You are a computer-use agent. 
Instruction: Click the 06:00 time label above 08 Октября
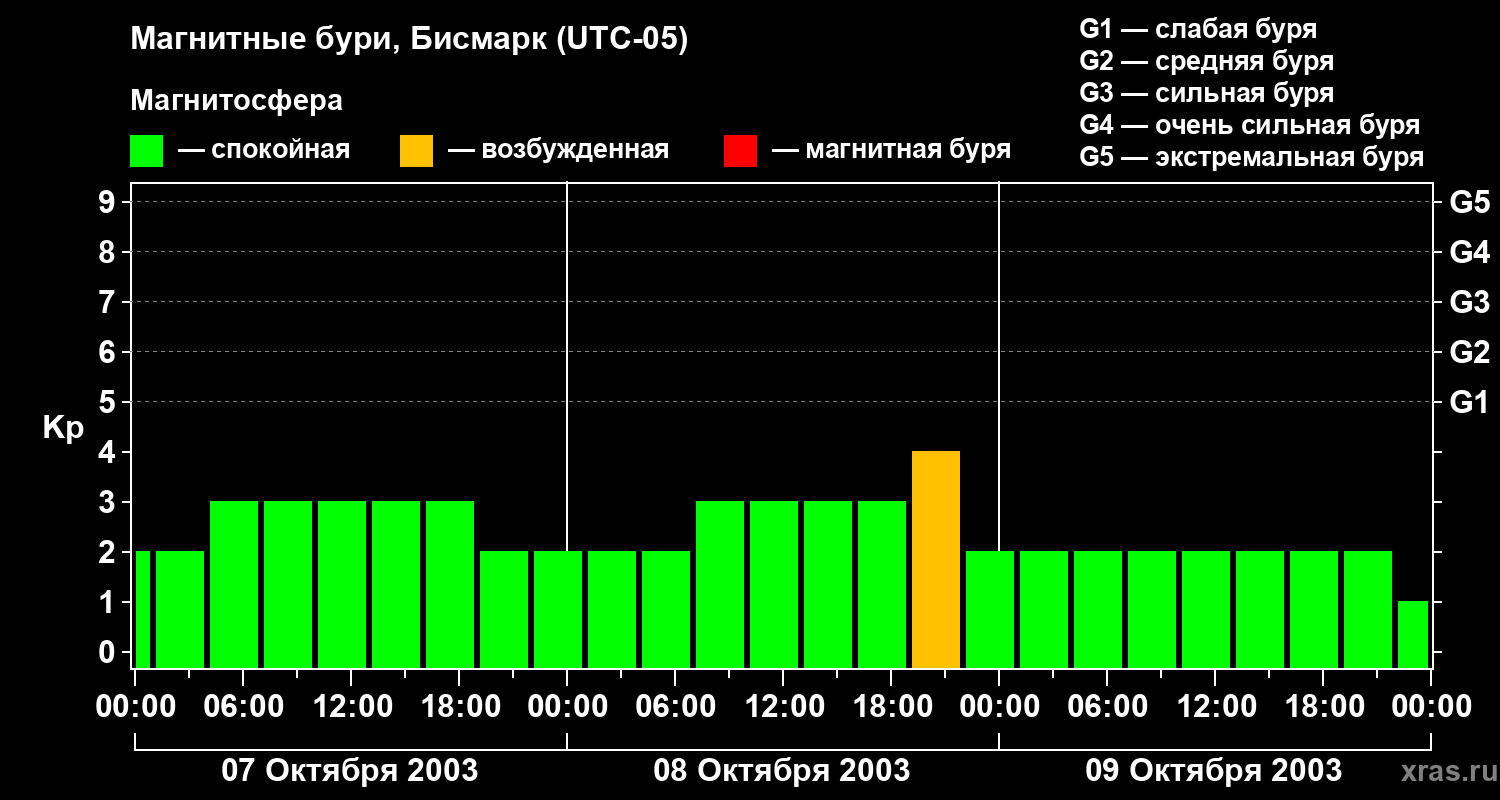click(x=675, y=707)
